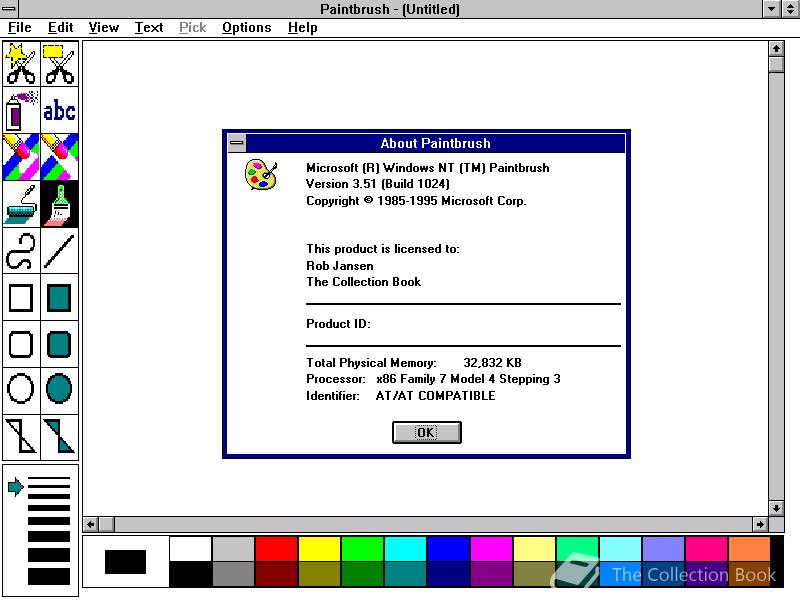Viewport: 800px width, 600px height.
Task: Pick the bright red color swatch
Action: (x=276, y=549)
